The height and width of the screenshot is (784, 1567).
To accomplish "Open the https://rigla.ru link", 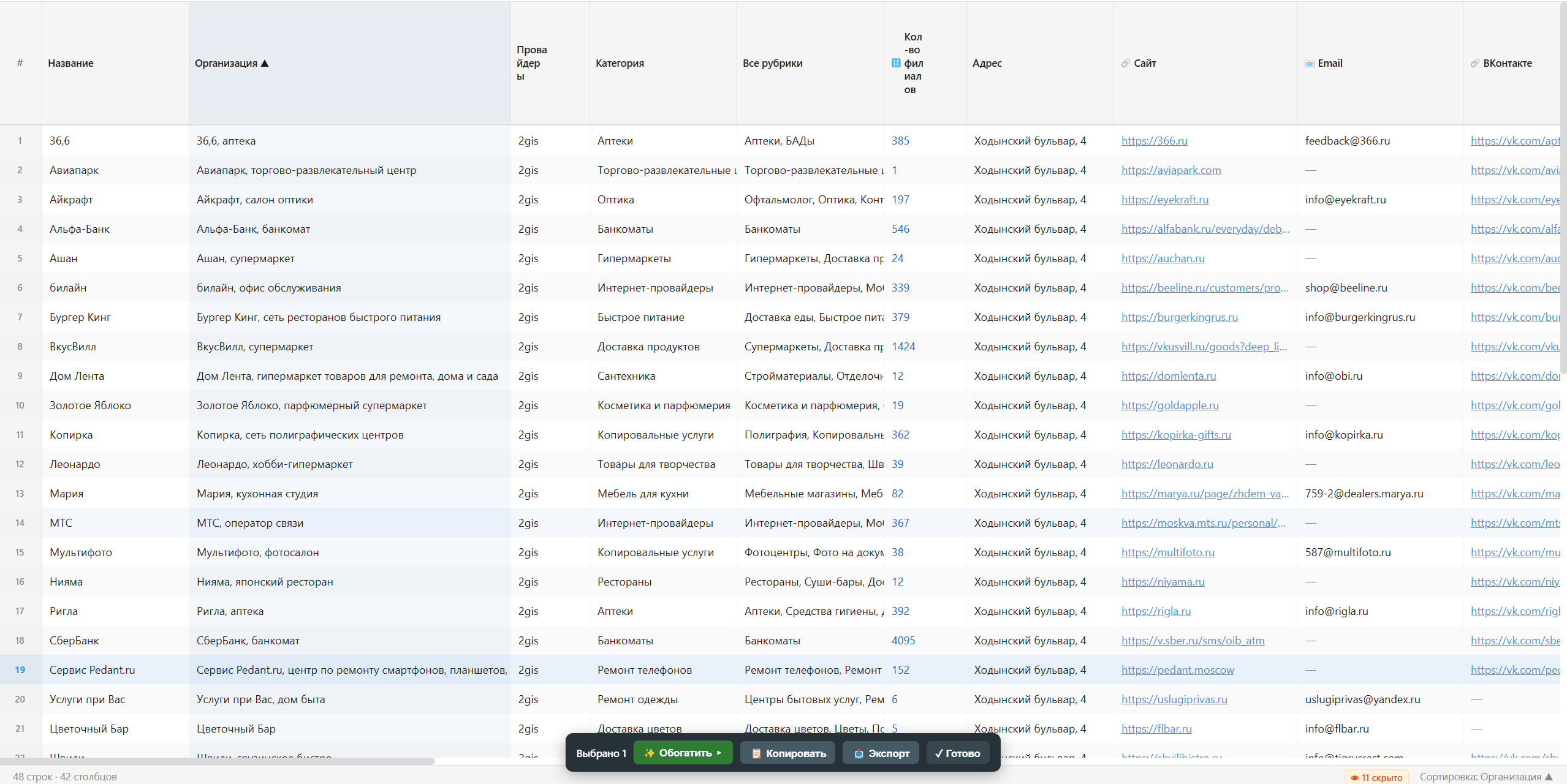I will tap(1156, 611).
